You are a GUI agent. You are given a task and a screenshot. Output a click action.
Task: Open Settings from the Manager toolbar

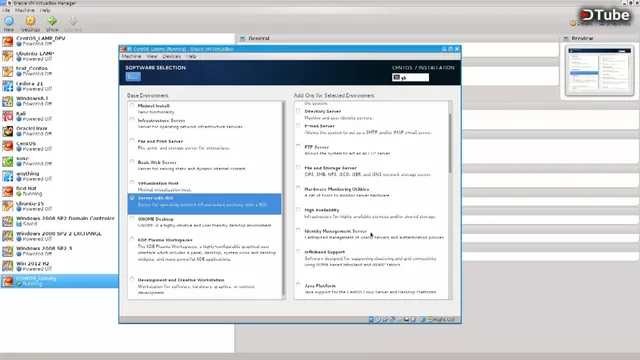tap(30, 21)
